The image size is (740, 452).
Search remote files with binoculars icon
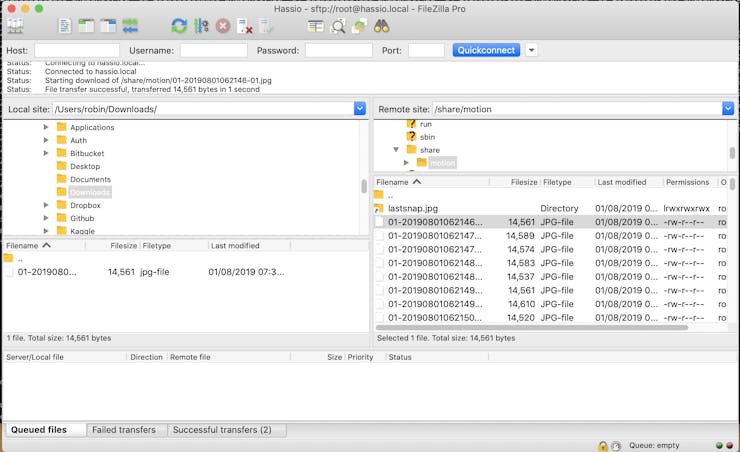pos(381,26)
